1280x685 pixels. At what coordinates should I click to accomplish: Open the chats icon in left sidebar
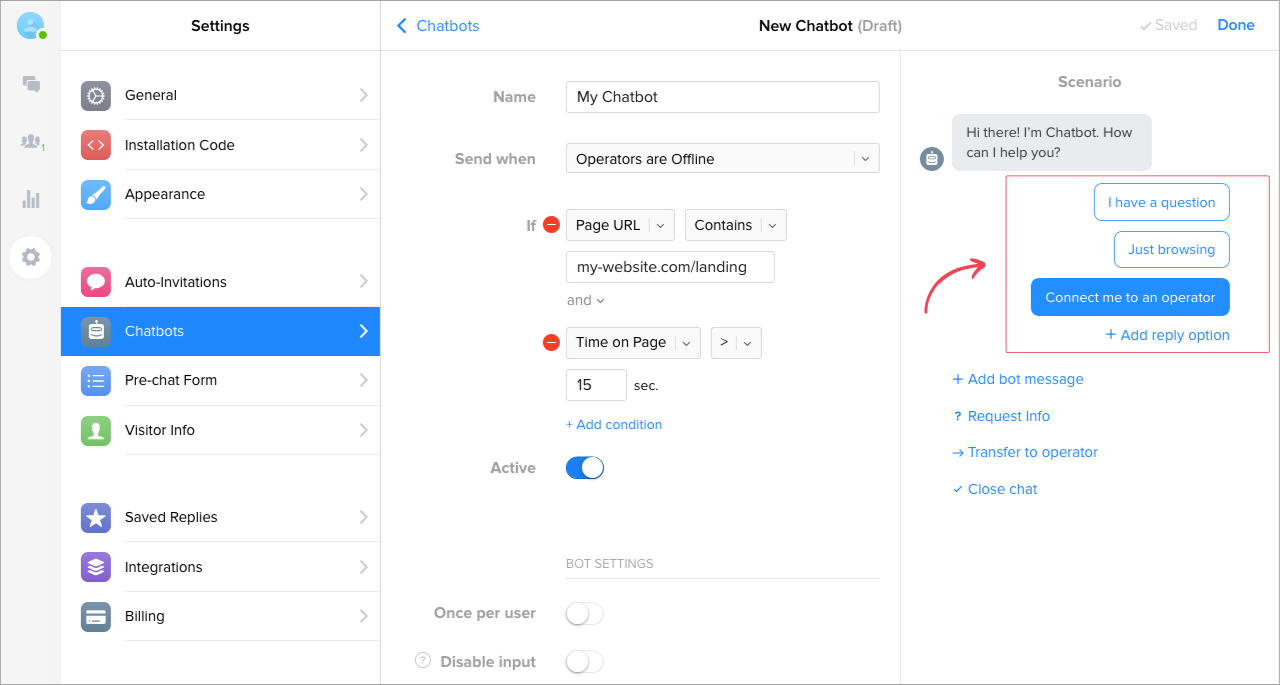[x=31, y=84]
